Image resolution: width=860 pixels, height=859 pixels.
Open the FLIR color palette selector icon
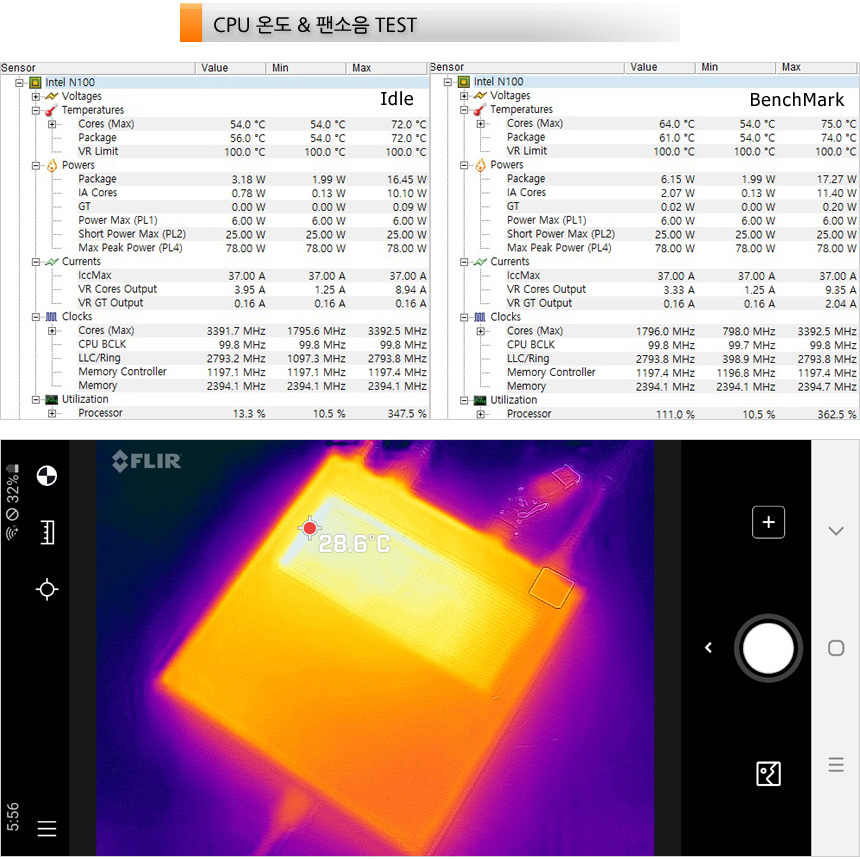coord(47,476)
